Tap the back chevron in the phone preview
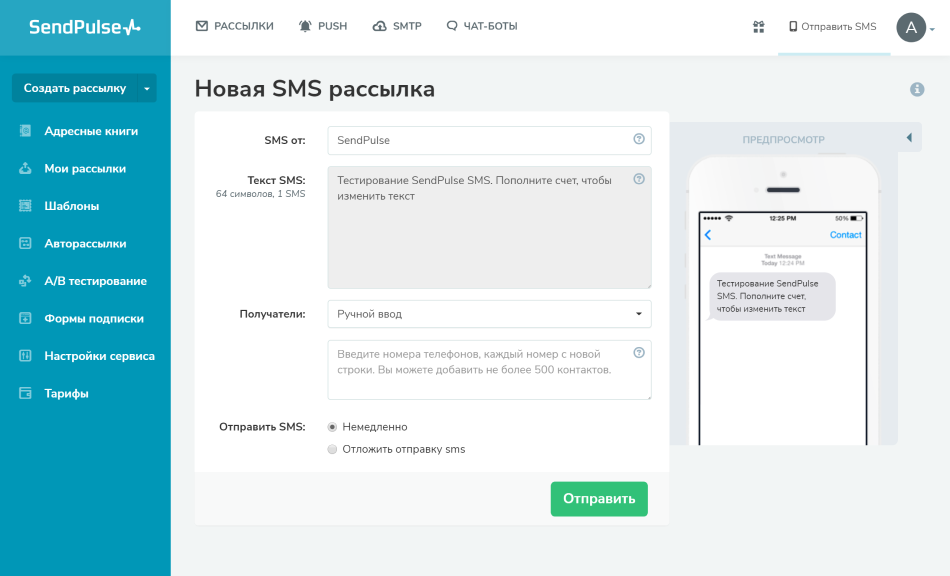The image size is (950, 576). coord(708,235)
